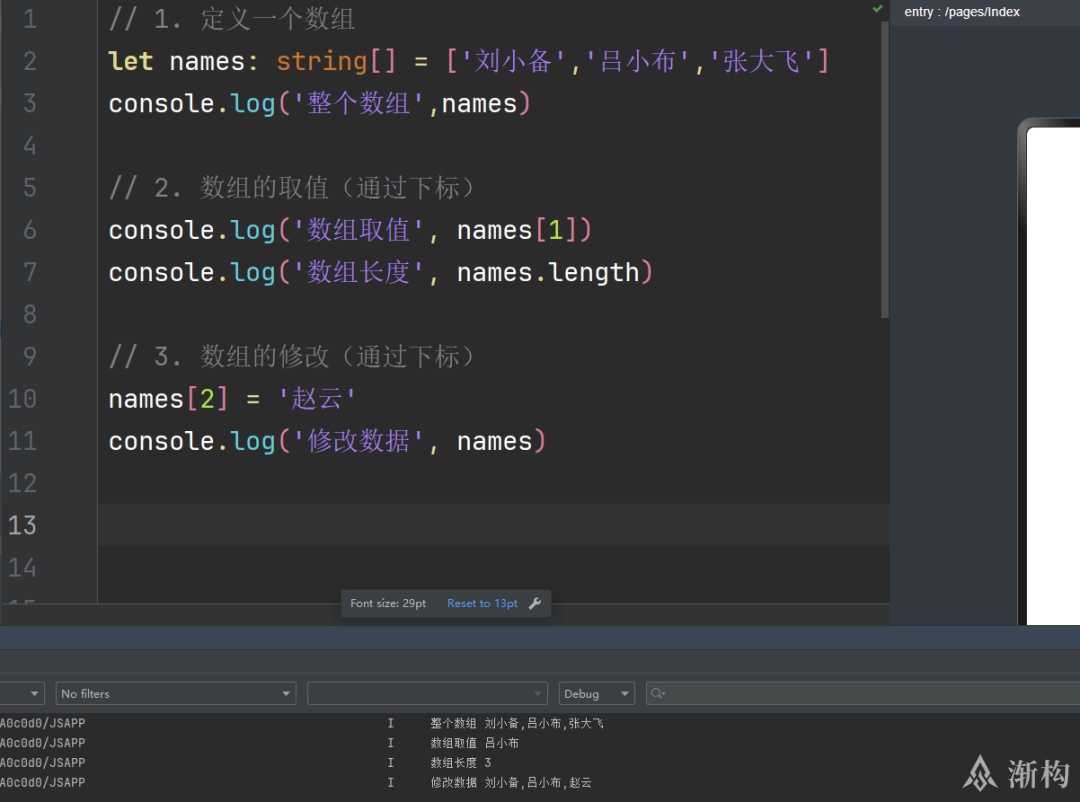Select the 'entry : /pages/Index' previewer label
The image size is (1080, 802).
(x=962, y=12)
